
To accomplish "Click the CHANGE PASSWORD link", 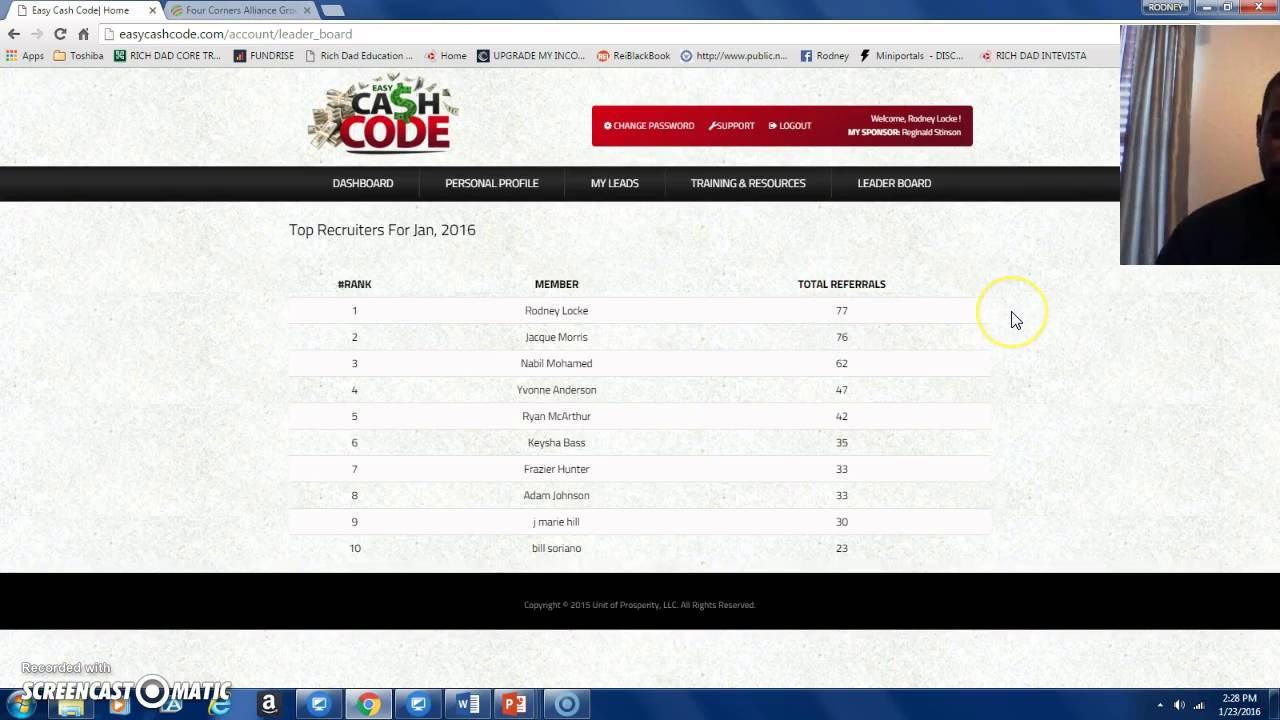I will click(649, 126).
